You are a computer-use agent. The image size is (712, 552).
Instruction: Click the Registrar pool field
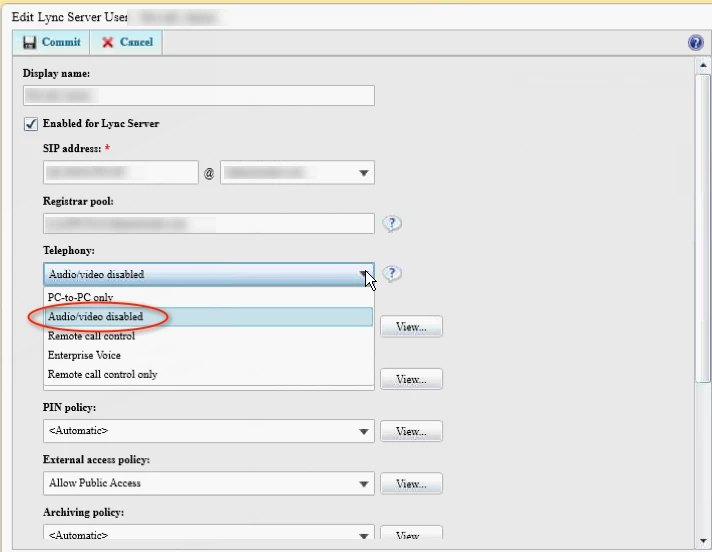(x=209, y=224)
